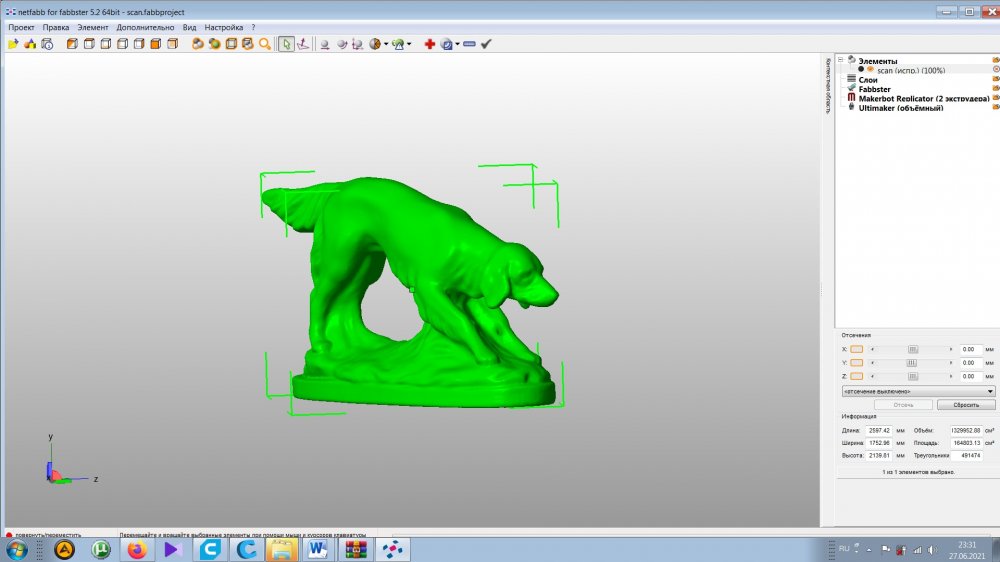Collapse the Элементы tree node
This screenshot has height=562, width=1000.
point(841,60)
